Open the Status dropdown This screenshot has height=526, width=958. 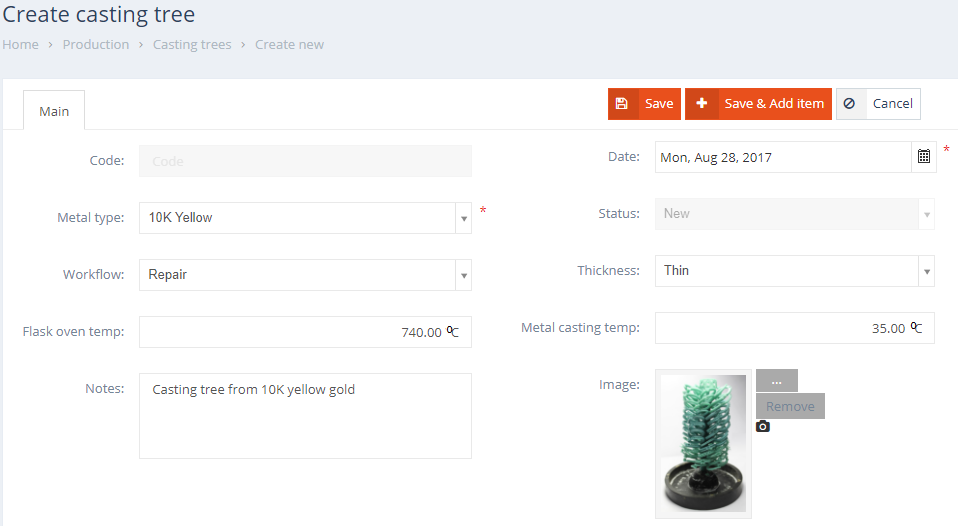[x=926, y=214]
